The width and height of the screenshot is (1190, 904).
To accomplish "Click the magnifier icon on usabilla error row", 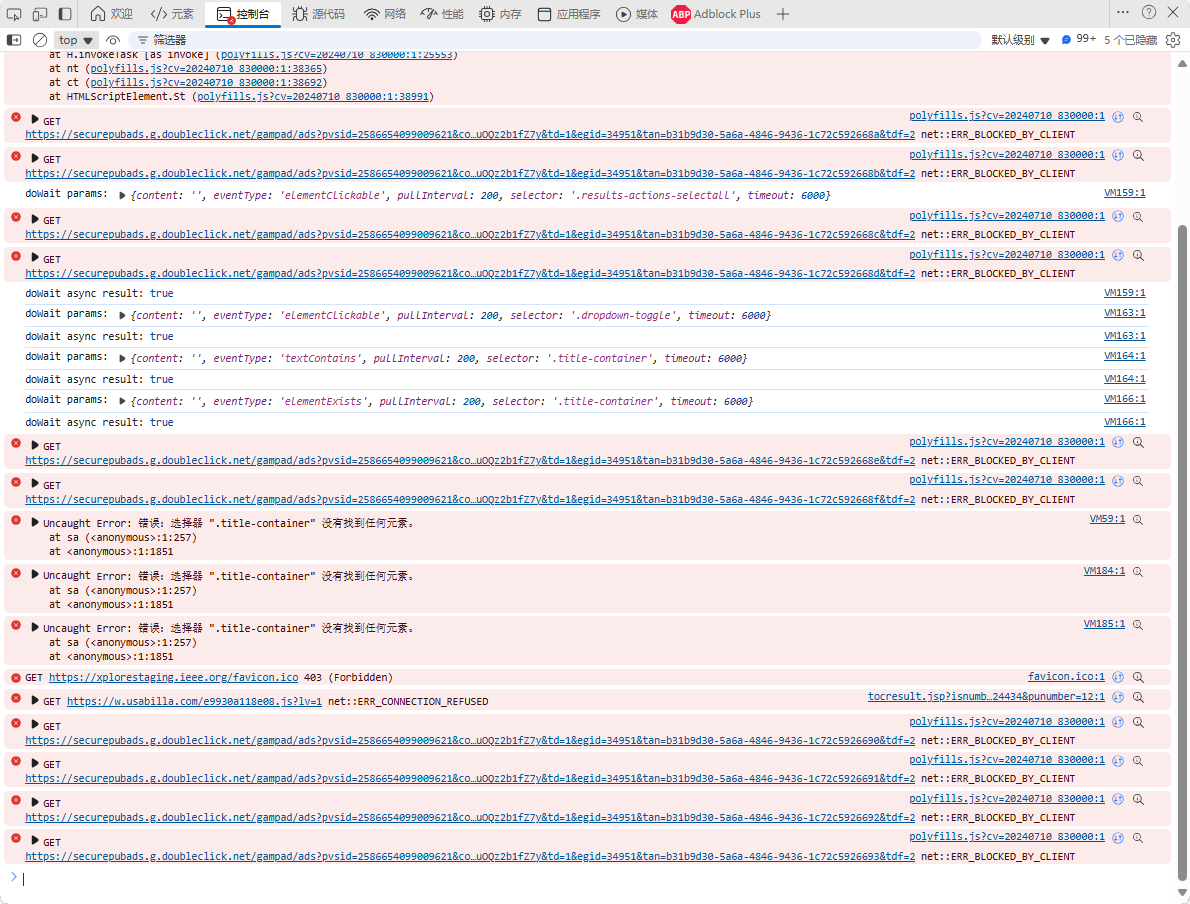I will pyautogui.click(x=1138, y=697).
